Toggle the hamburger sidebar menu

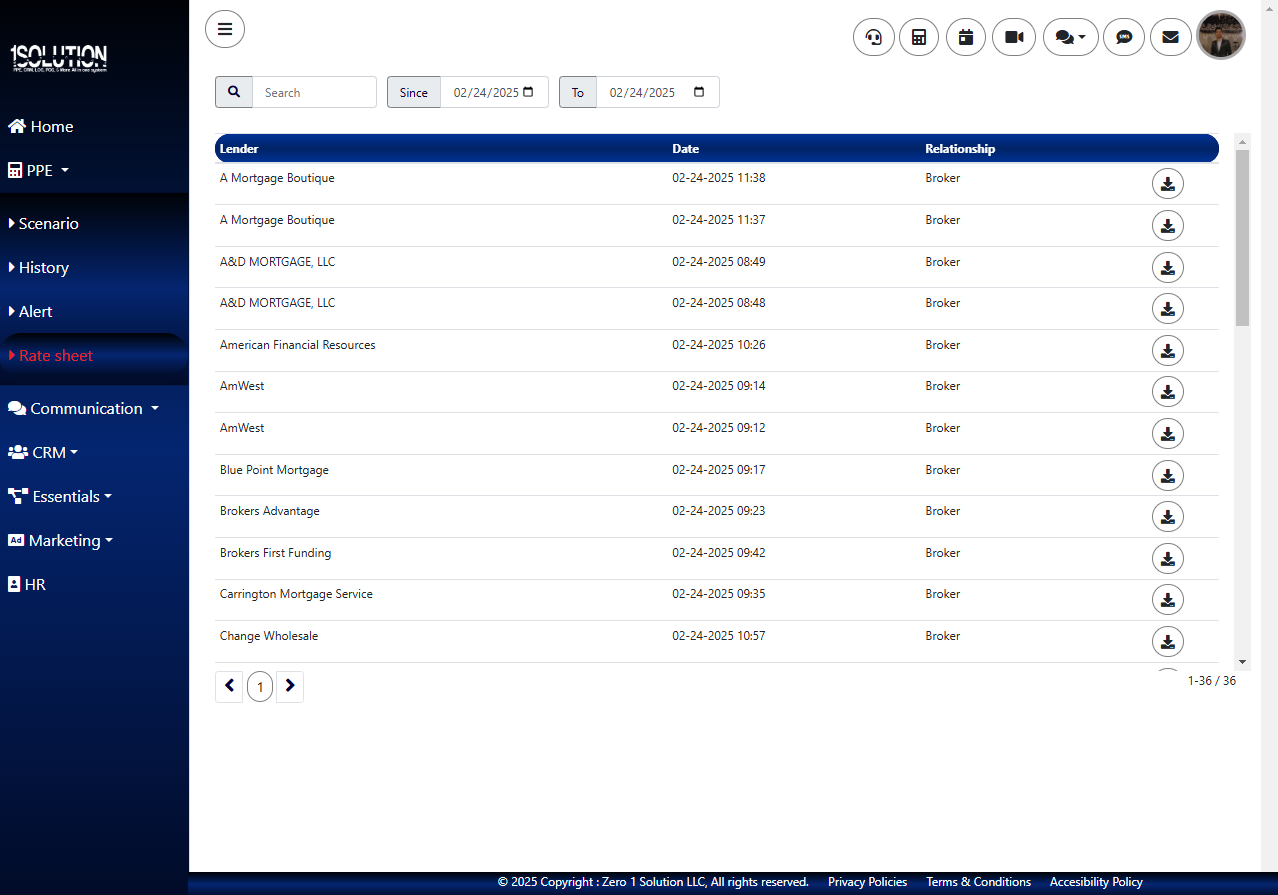(225, 29)
